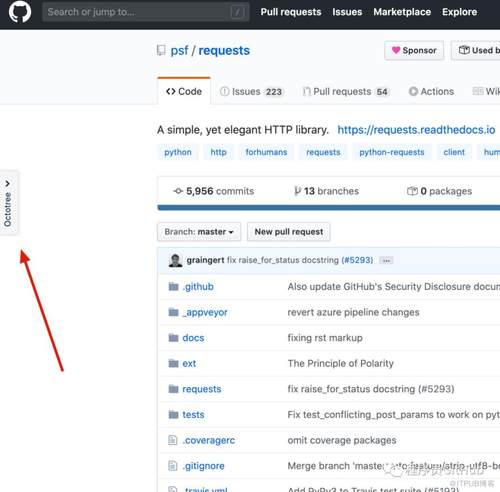Open the ext folder
This screenshot has height=492, width=500.
tap(189, 363)
